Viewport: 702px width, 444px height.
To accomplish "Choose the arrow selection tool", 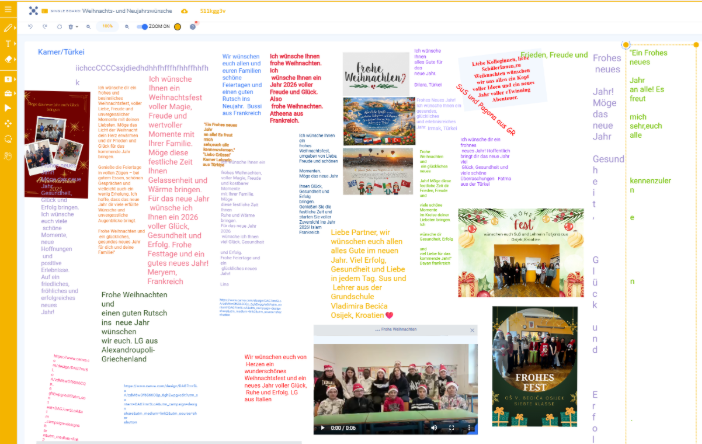I will [8, 106].
